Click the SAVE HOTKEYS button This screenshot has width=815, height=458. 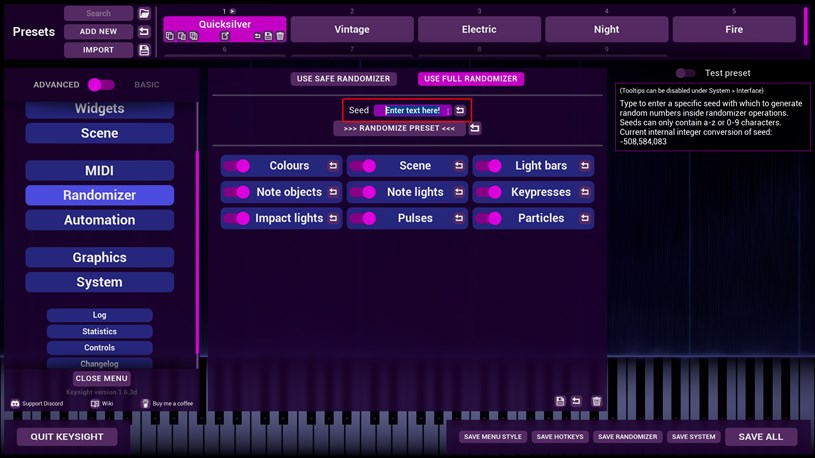point(560,437)
